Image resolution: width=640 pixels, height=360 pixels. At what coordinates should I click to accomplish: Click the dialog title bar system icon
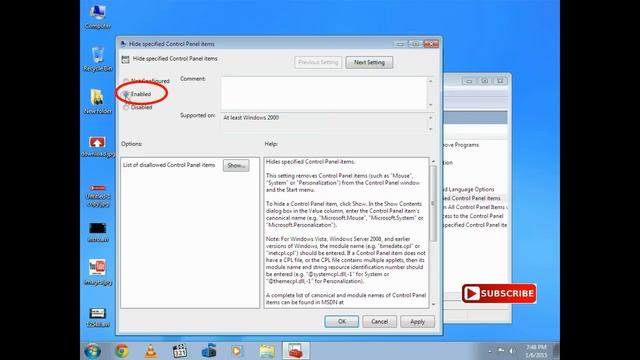123,44
